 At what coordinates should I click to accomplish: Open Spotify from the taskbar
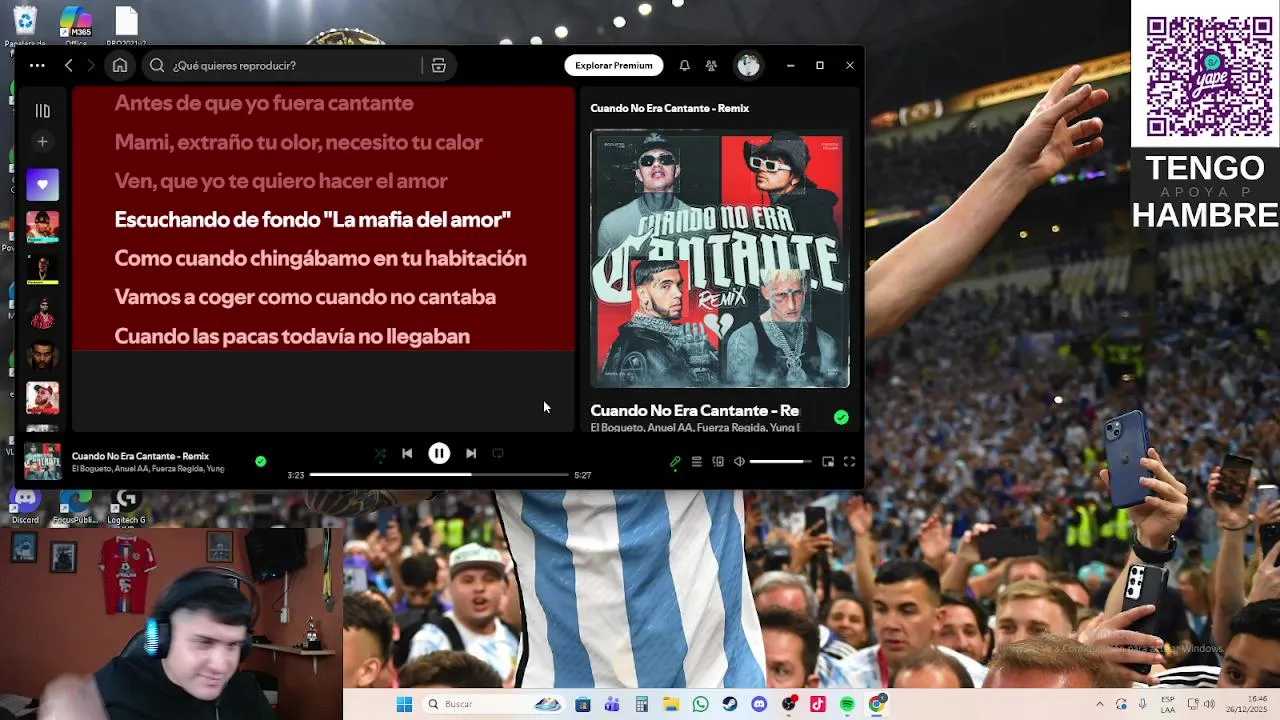[847, 704]
